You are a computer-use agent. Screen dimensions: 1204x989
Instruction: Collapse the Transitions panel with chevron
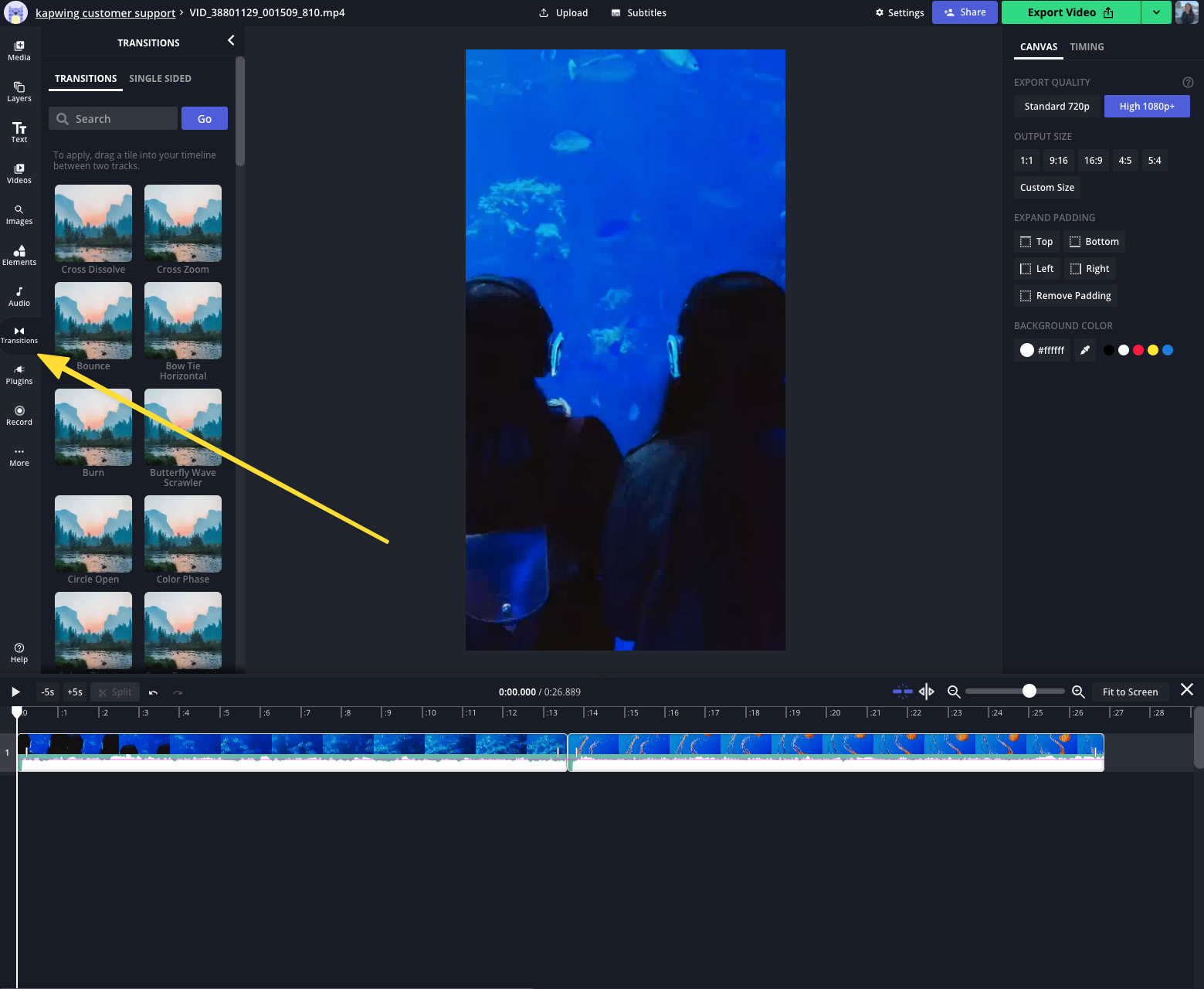(x=231, y=40)
